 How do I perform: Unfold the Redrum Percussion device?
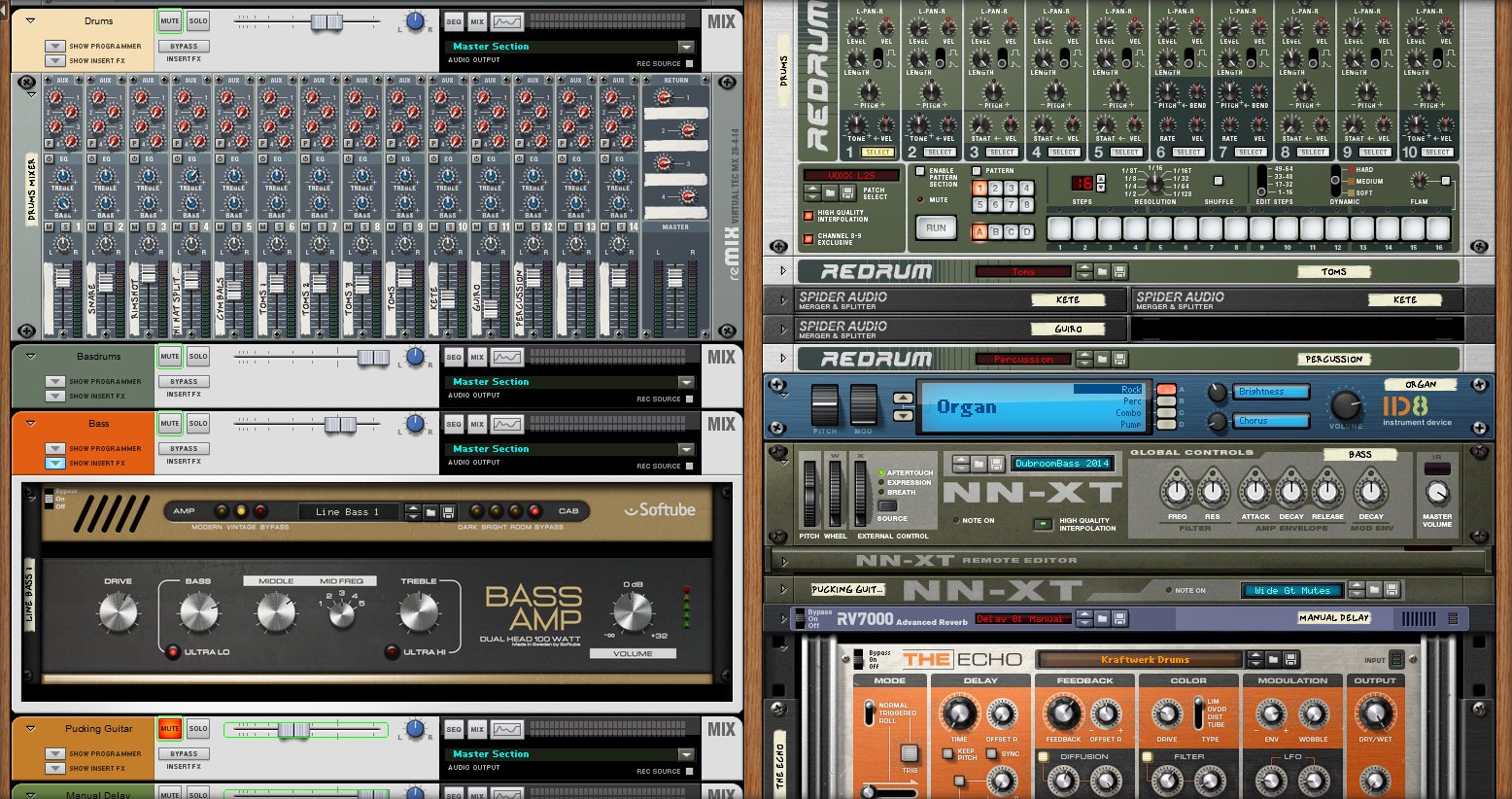[783, 359]
